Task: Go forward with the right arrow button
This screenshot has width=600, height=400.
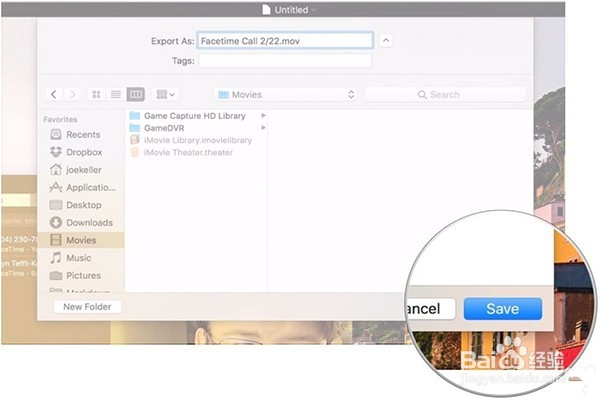Action: 72,94
